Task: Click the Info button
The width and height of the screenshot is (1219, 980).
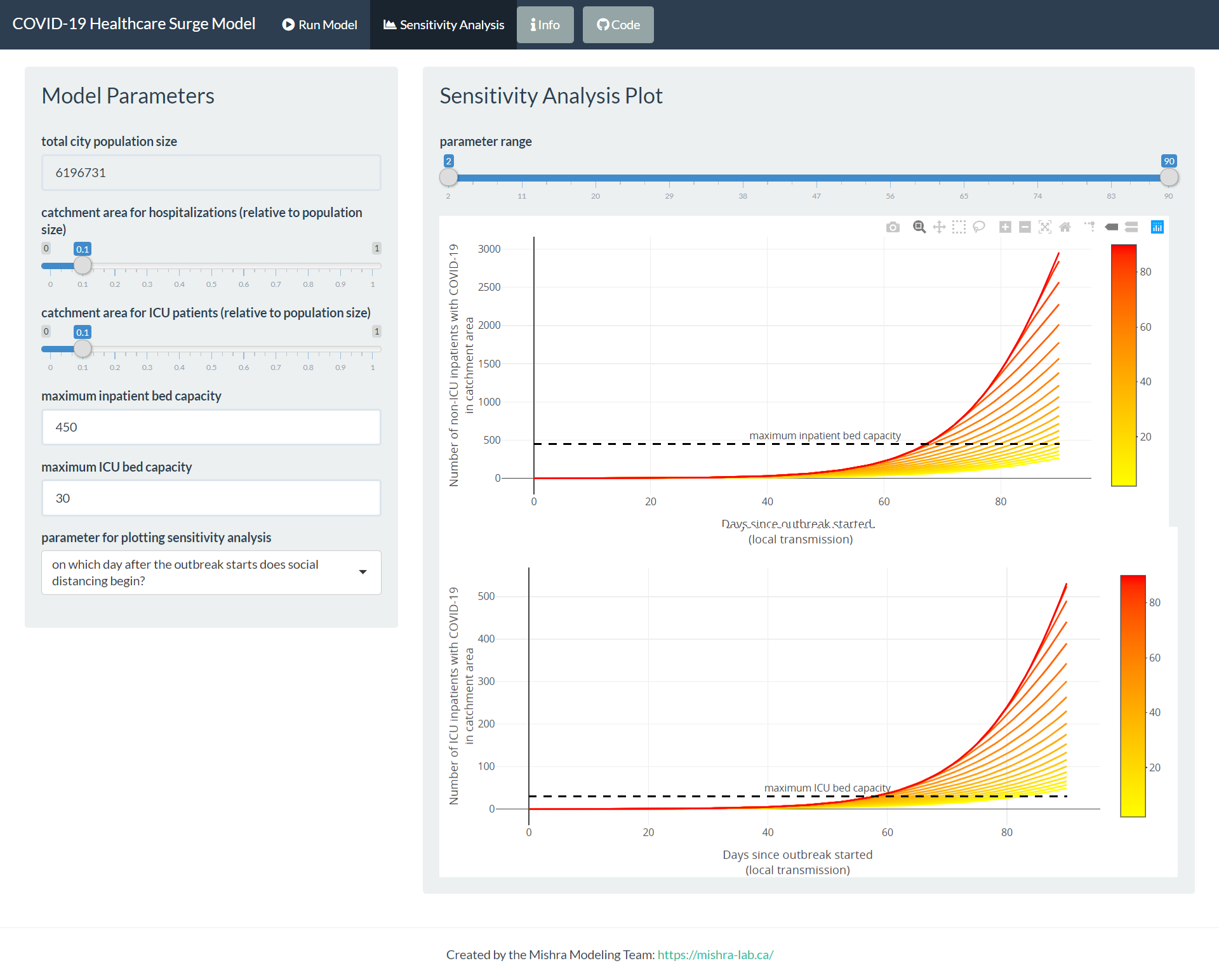Action: pos(545,25)
